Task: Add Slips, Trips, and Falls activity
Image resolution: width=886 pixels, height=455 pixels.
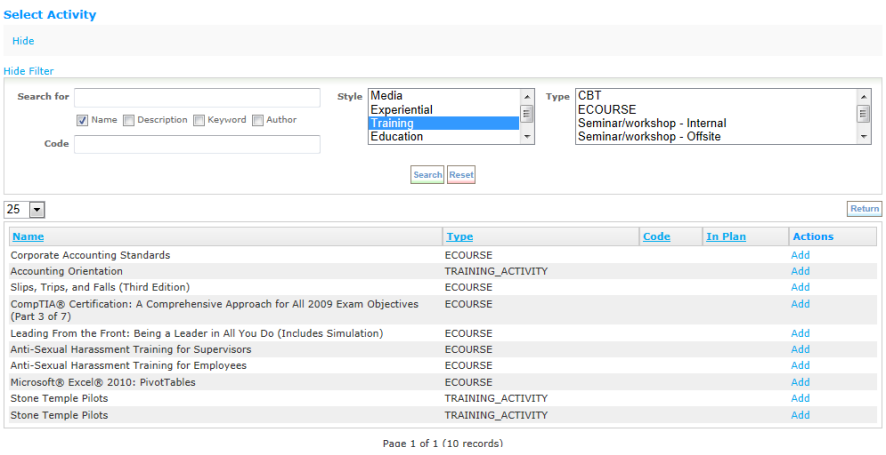Action: tap(800, 287)
